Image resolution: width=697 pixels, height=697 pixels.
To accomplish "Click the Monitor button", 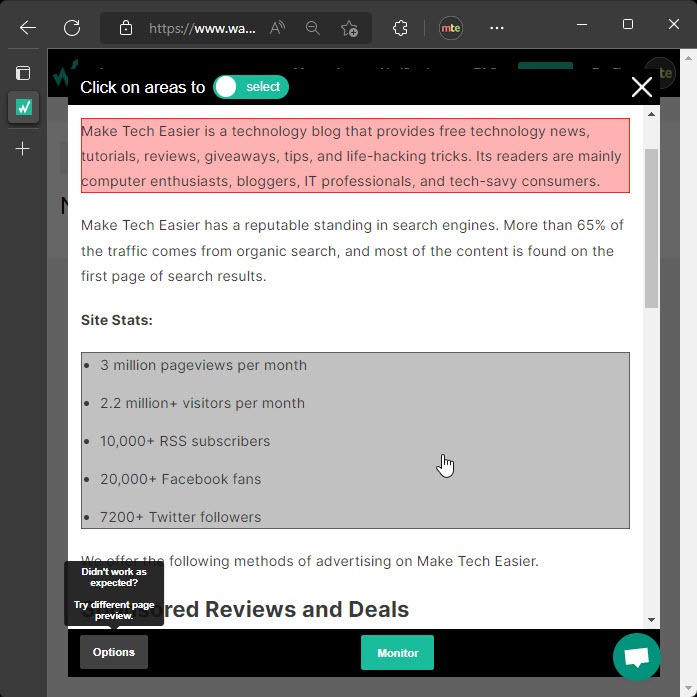I will tap(397, 653).
